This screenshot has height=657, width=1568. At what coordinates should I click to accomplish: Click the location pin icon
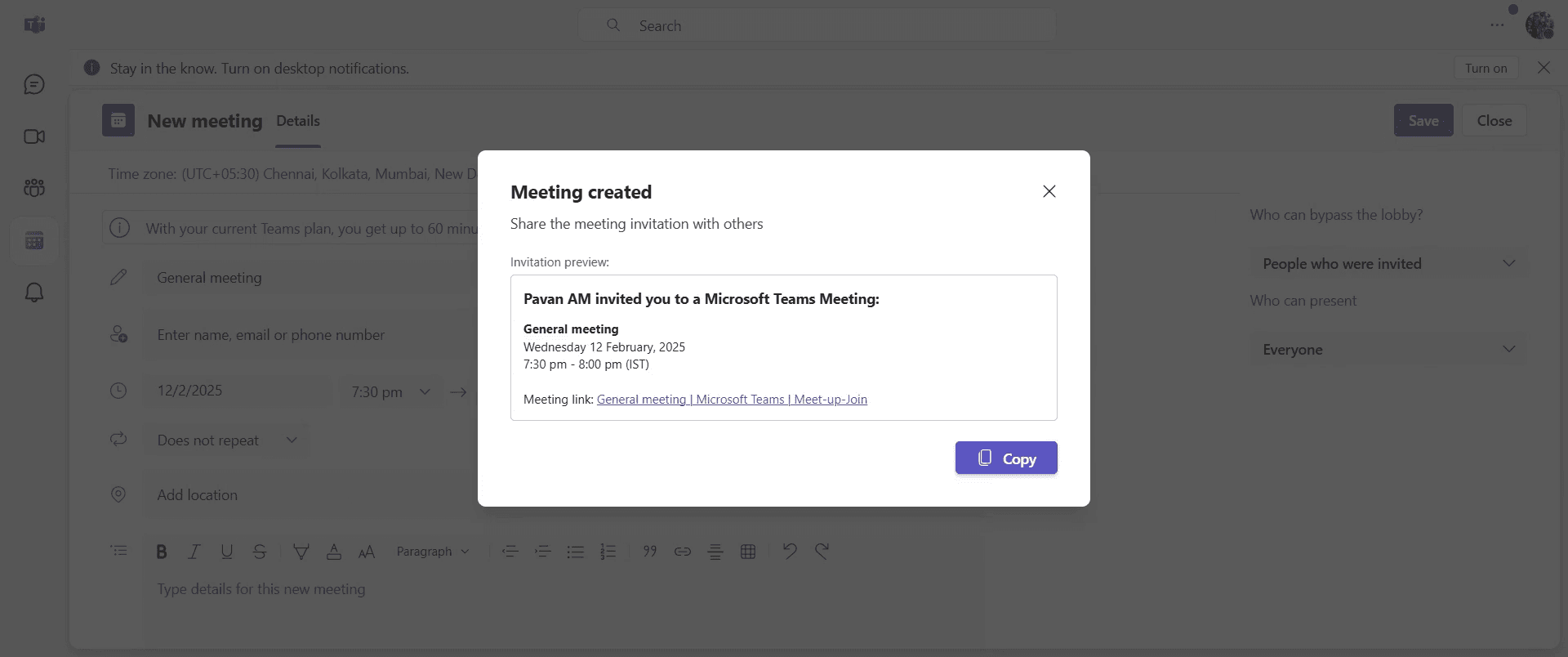[118, 494]
